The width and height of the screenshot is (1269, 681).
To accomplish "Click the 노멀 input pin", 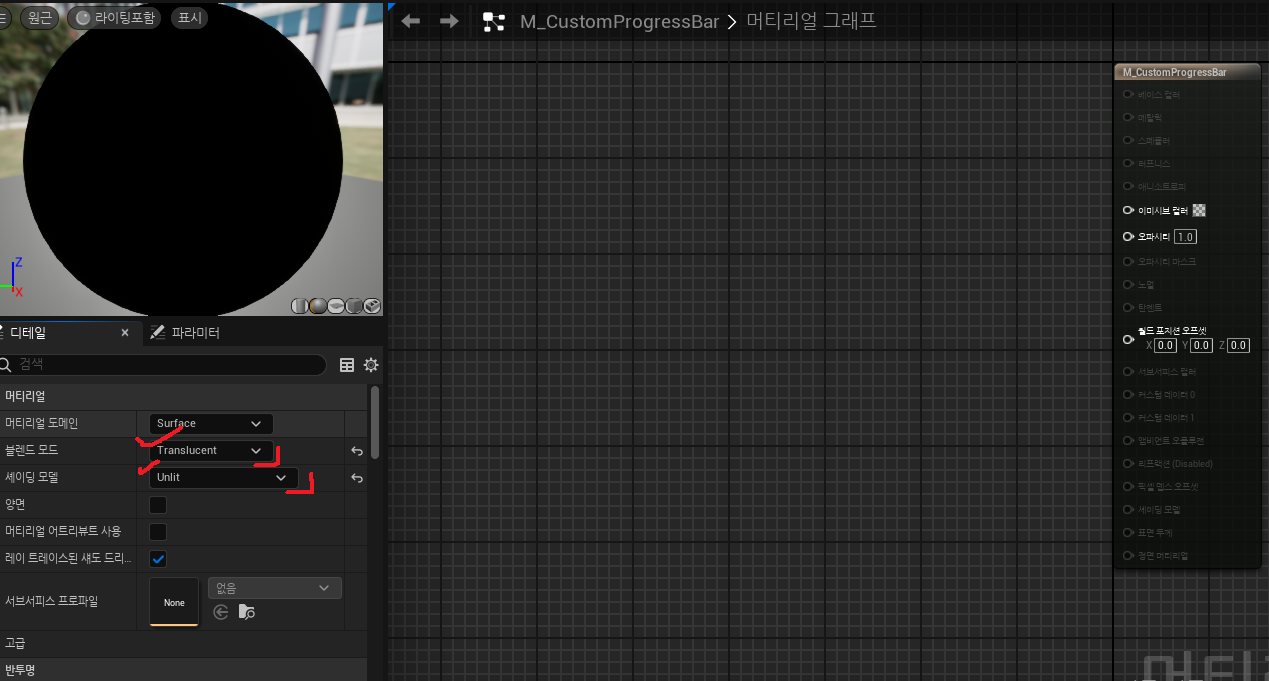I will tap(1128, 284).
